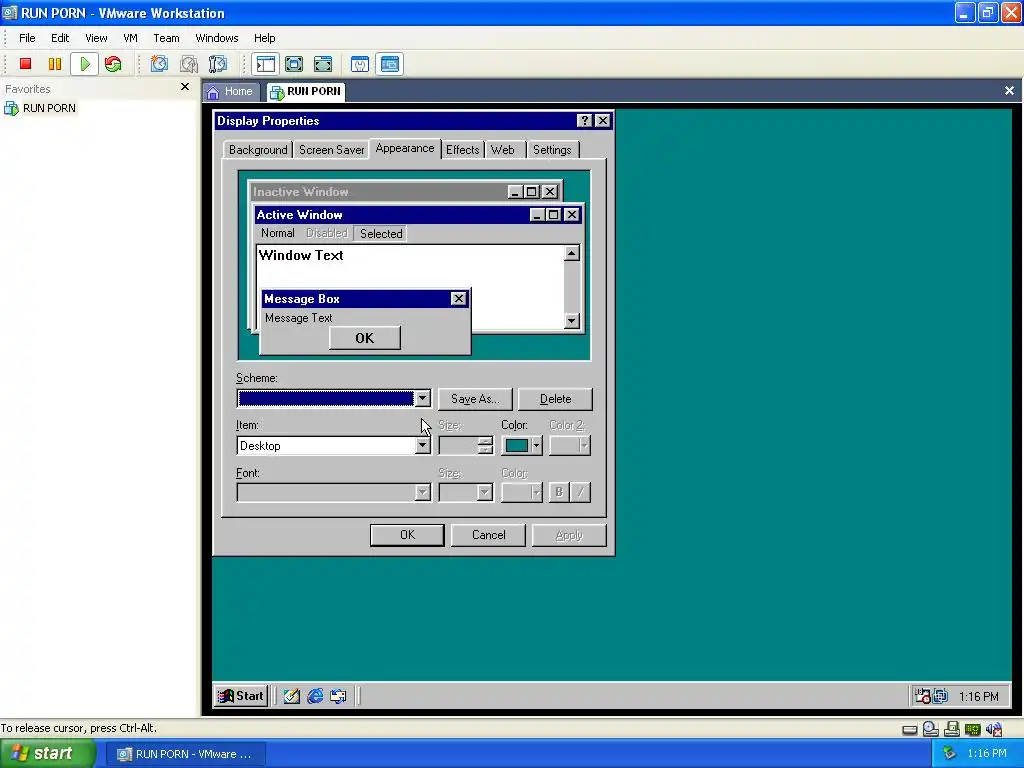Viewport: 1024px width, 768px height.
Task: Switch to the Screen Saver tab
Action: coord(332,150)
